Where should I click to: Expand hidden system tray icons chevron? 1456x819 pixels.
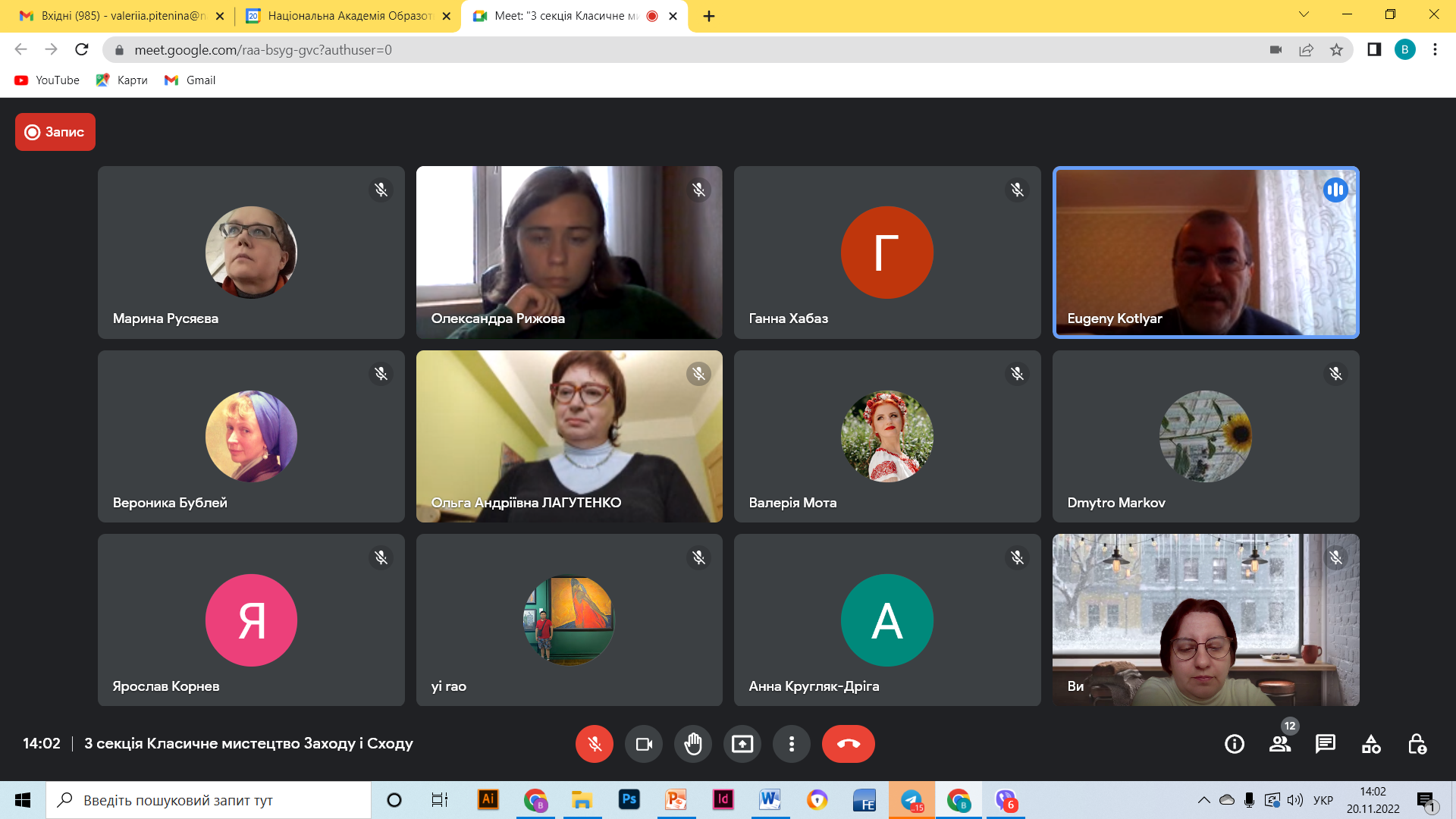(x=1203, y=800)
